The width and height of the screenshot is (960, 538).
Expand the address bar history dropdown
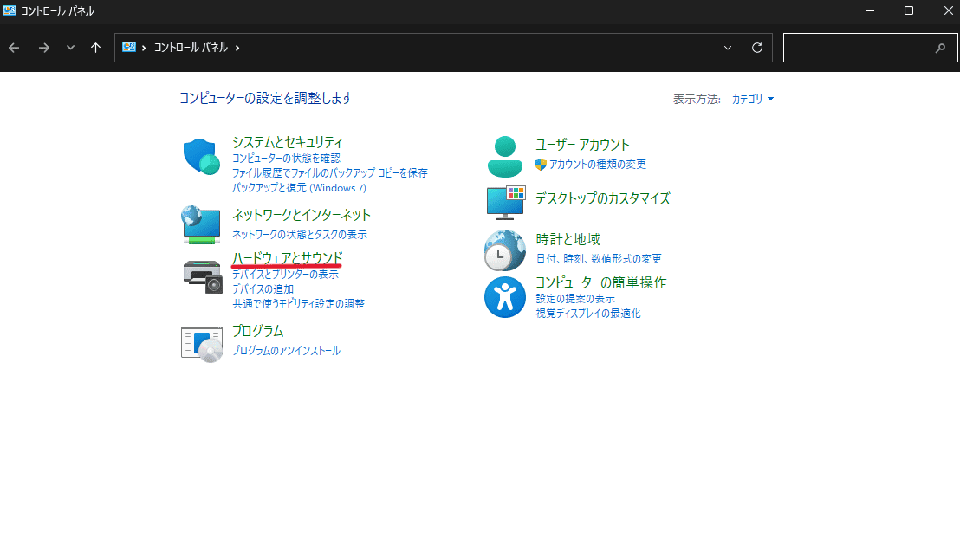(x=727, y=48)
